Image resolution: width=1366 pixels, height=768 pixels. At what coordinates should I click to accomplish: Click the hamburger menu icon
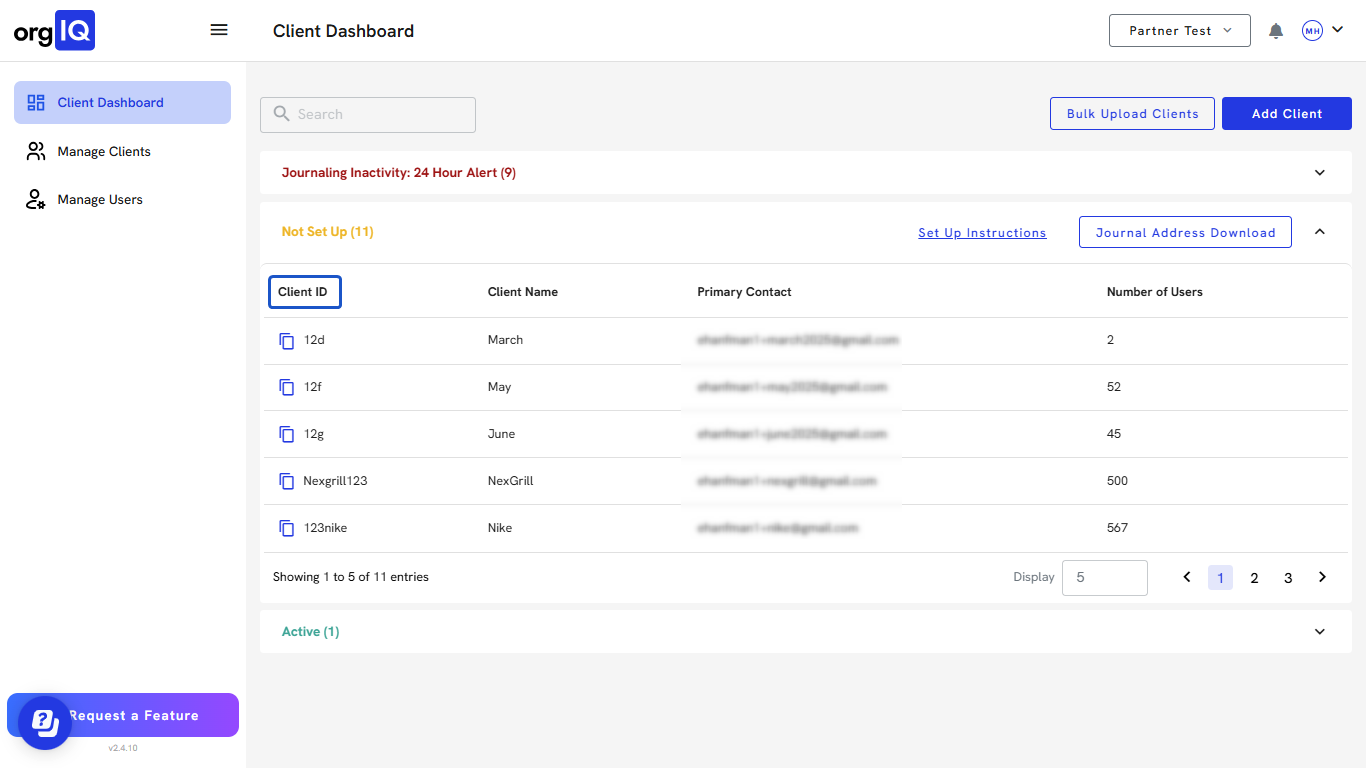click(x=219, y=30)
